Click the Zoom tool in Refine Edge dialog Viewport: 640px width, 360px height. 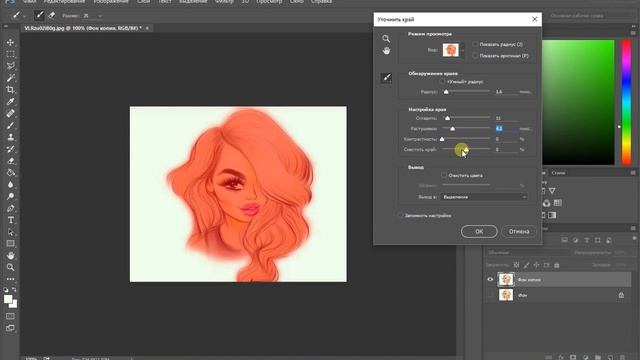click(386, 39)
